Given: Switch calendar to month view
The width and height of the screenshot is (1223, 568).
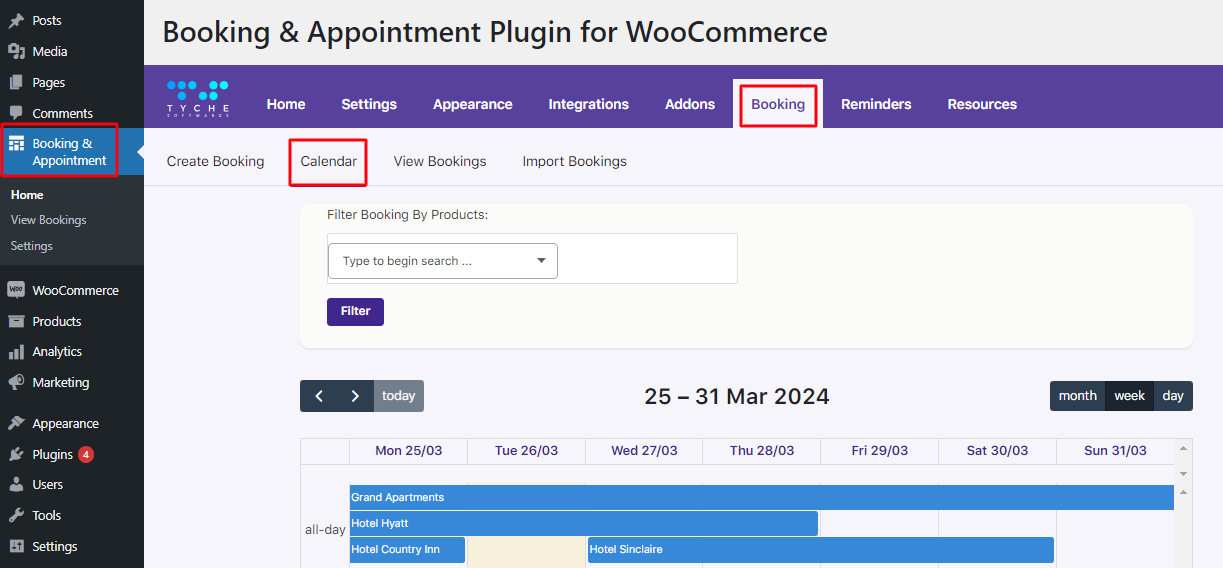Looking at the screenshot, I should (x=1078, y=396).
